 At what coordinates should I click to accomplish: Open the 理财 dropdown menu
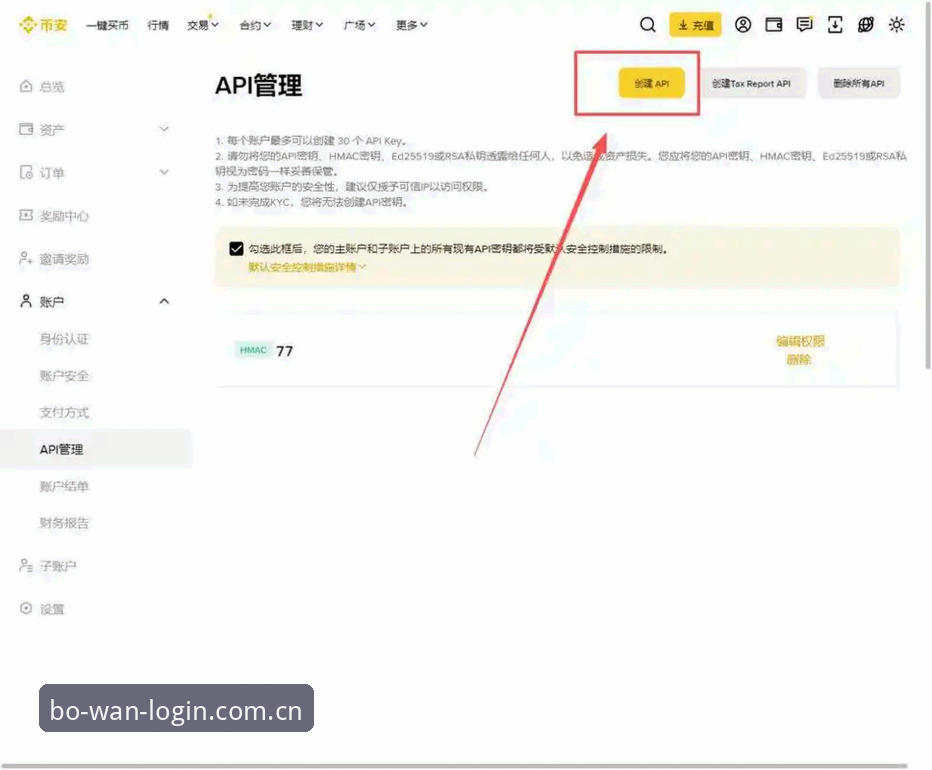pos(307,25)
